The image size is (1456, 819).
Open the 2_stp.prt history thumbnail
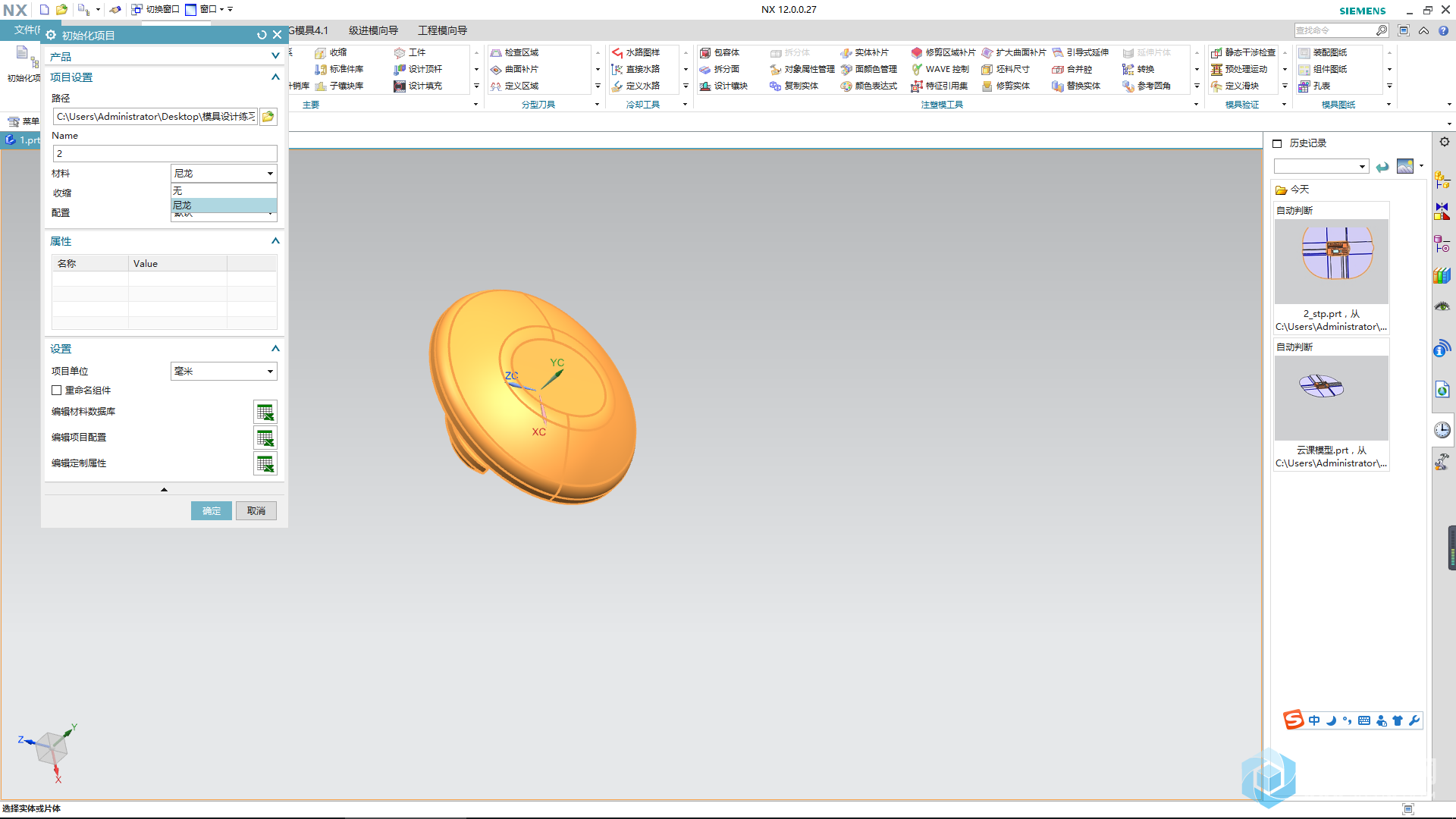click(x=1332, y=262)
